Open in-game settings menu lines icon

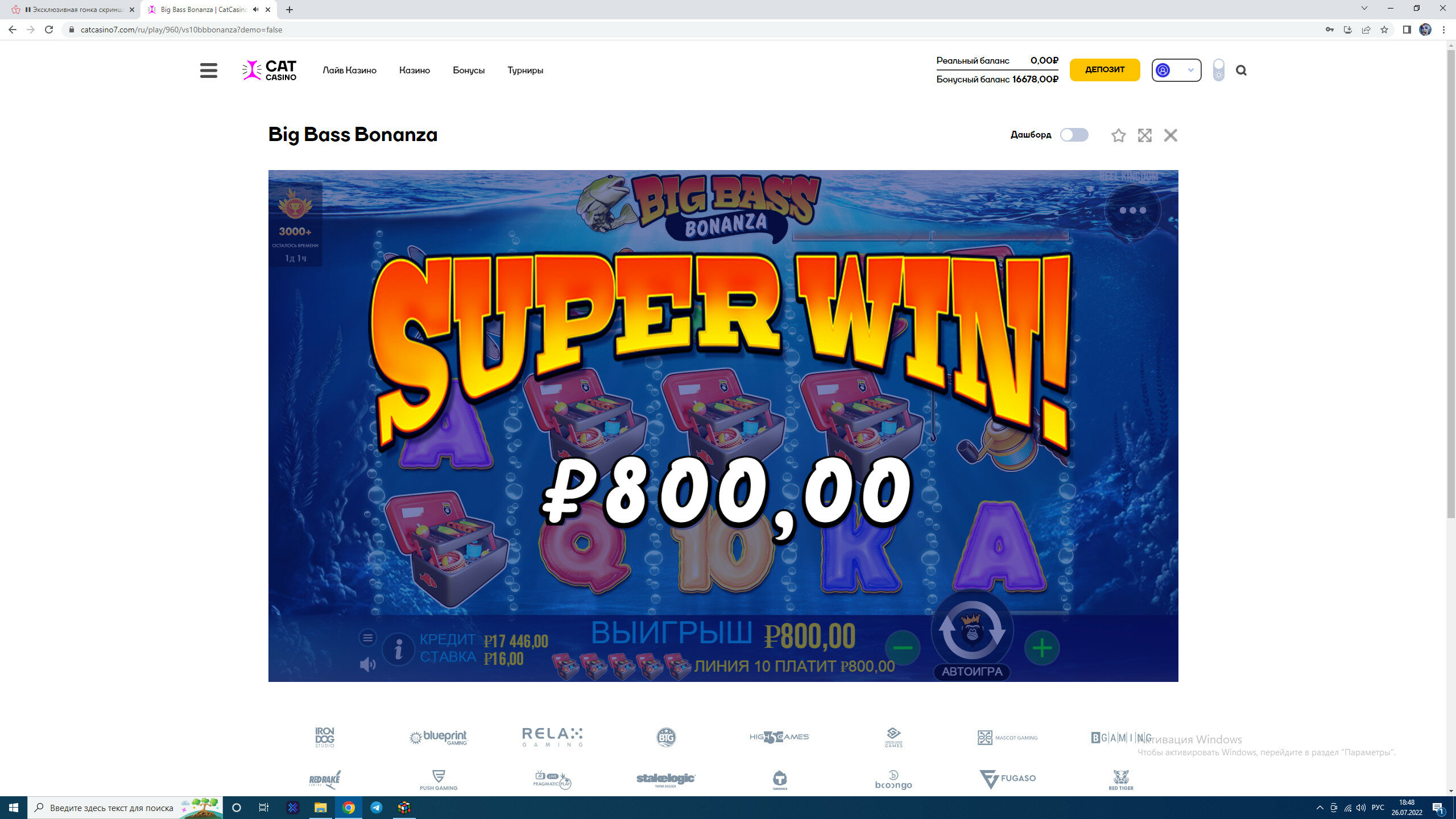pos(368,638)
